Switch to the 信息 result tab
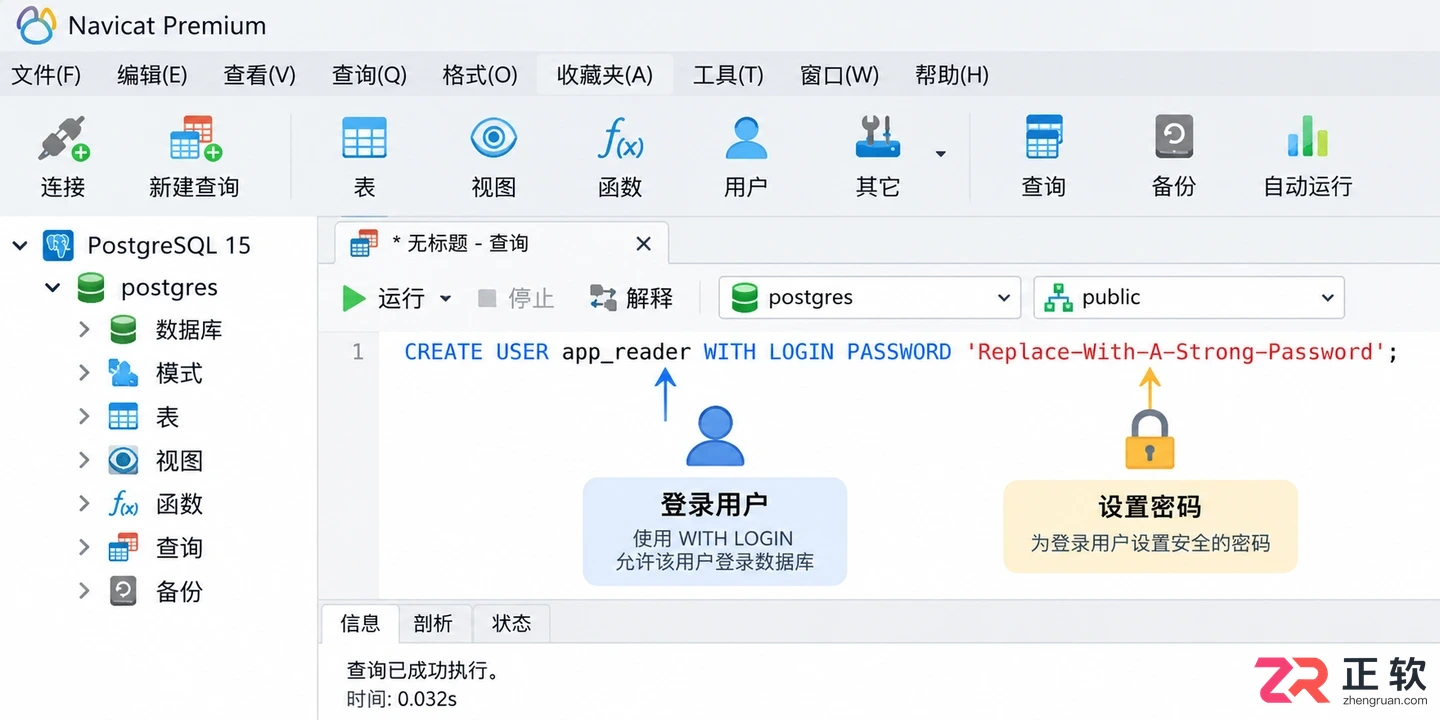 point(360,624)
